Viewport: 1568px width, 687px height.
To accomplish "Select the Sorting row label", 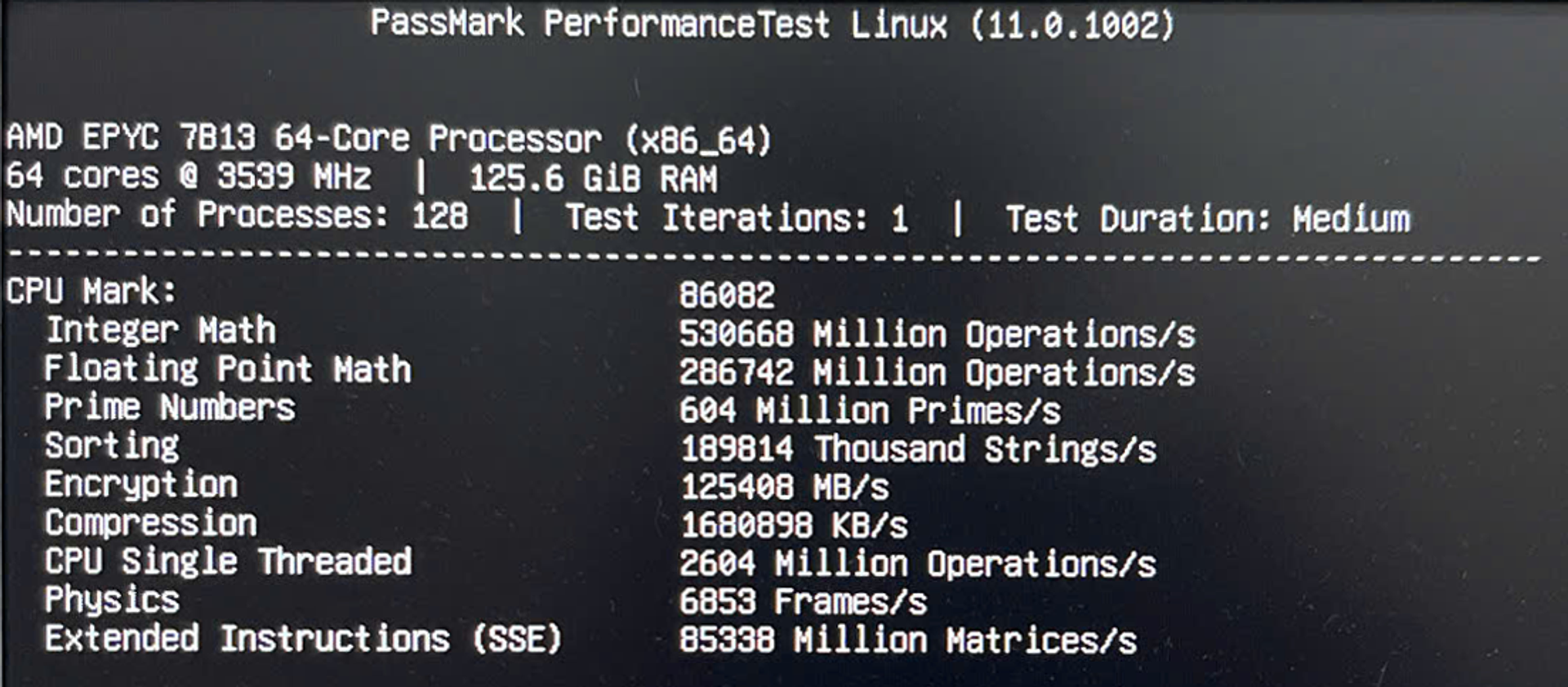I will 112,446.
